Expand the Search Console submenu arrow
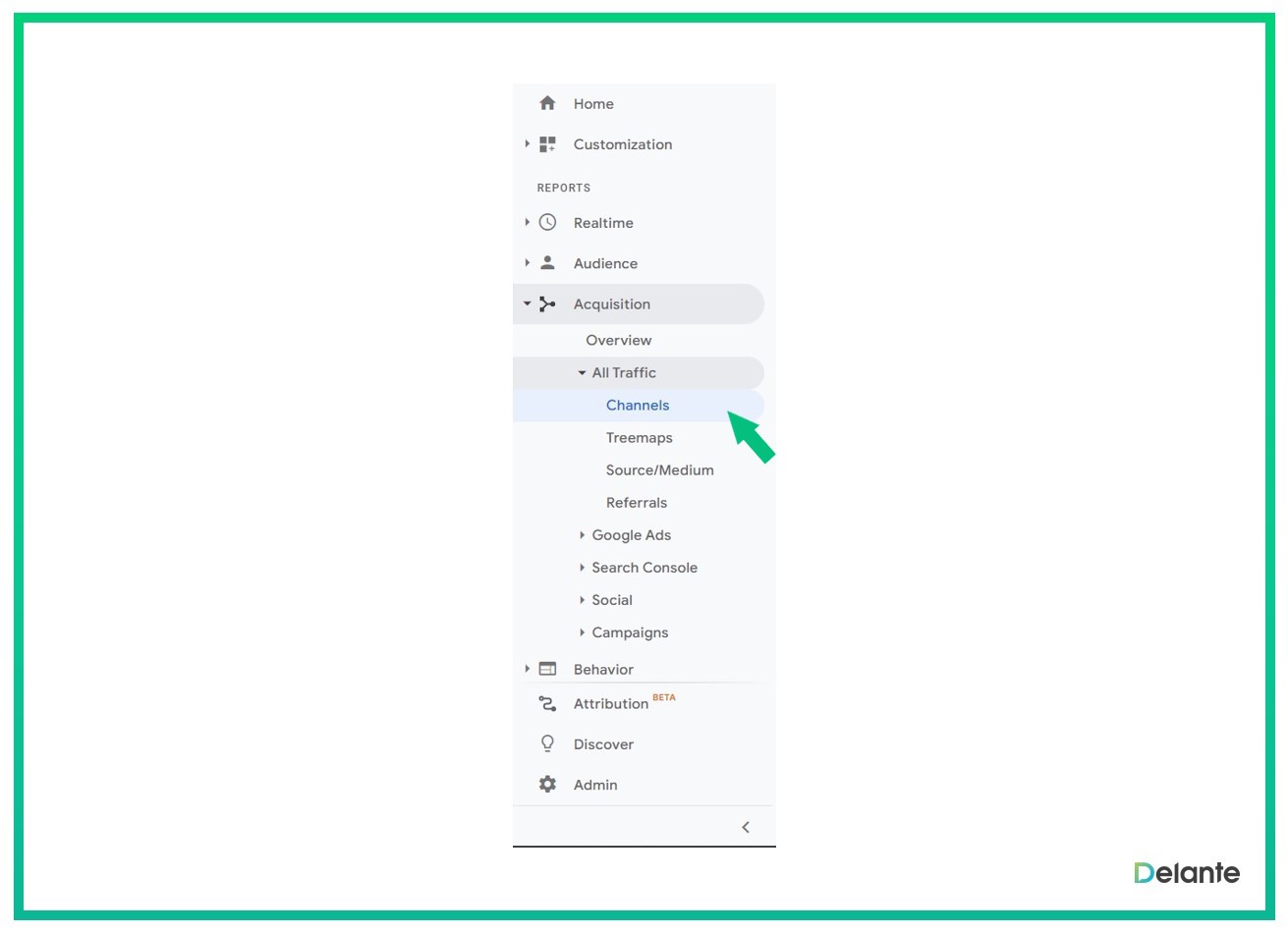Image resolution: width=1288 pixels, height=933 pixels. [582, 568]
